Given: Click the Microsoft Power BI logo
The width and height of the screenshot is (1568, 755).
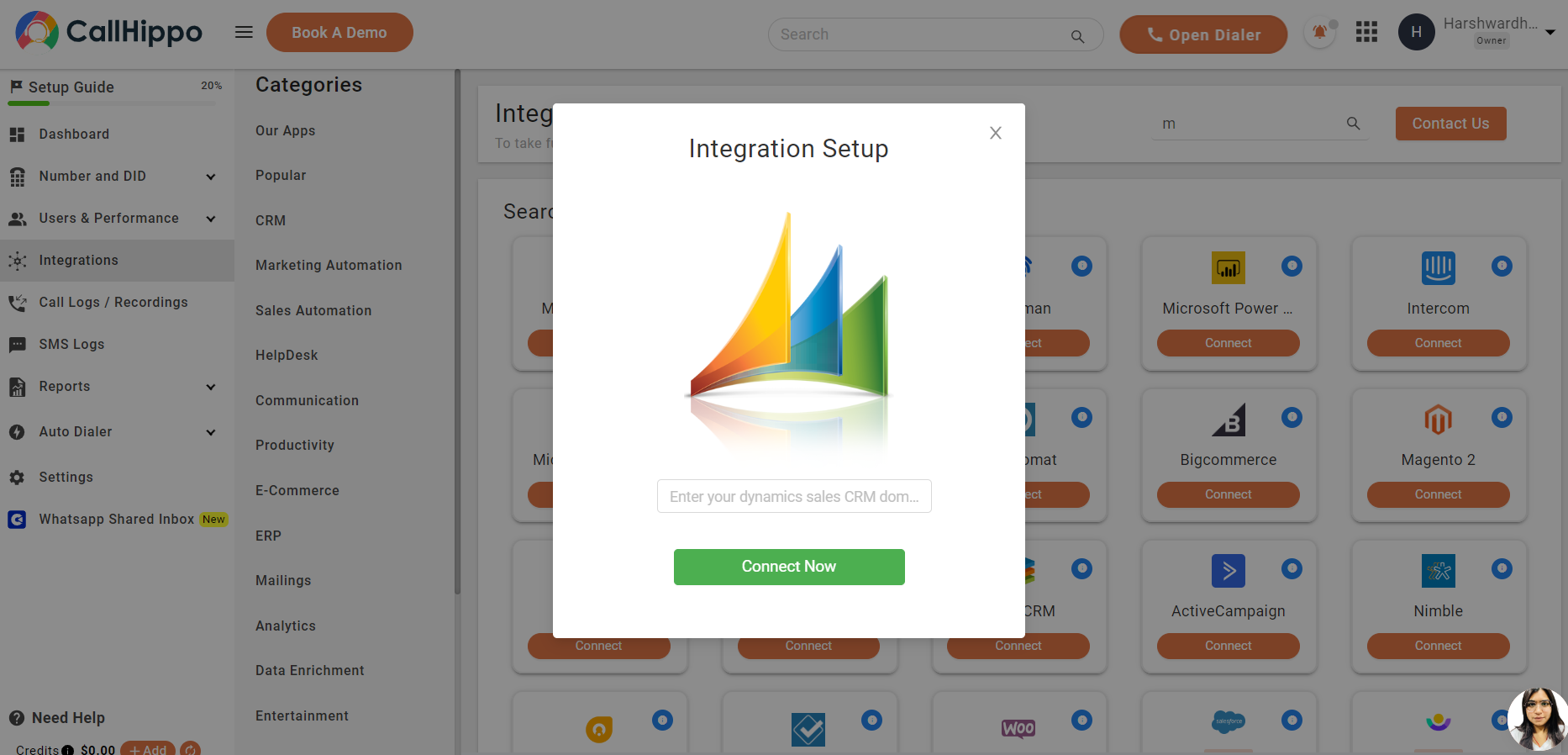Looking at the screenshot, I should pyautogui.click(x=1229, y=268).
